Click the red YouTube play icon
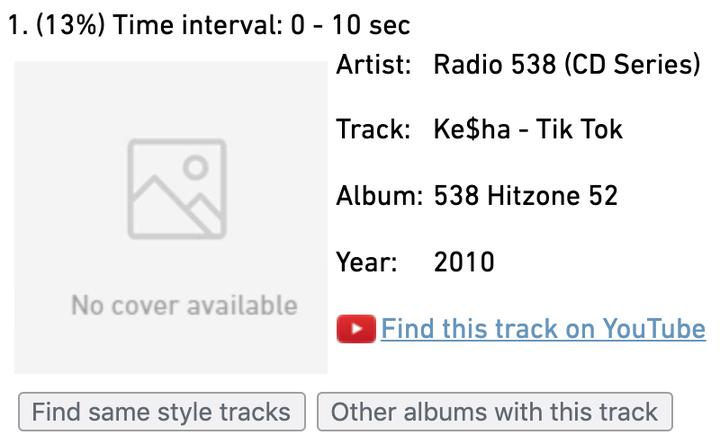Screen dimensions: 720x444 [x=356, y=329]
